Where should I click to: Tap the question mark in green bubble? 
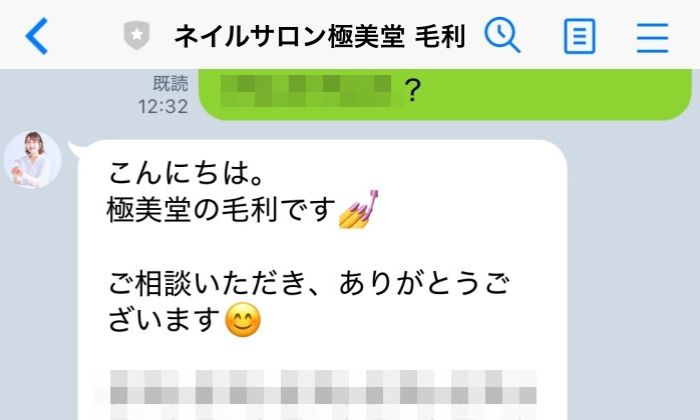point(412,91)
